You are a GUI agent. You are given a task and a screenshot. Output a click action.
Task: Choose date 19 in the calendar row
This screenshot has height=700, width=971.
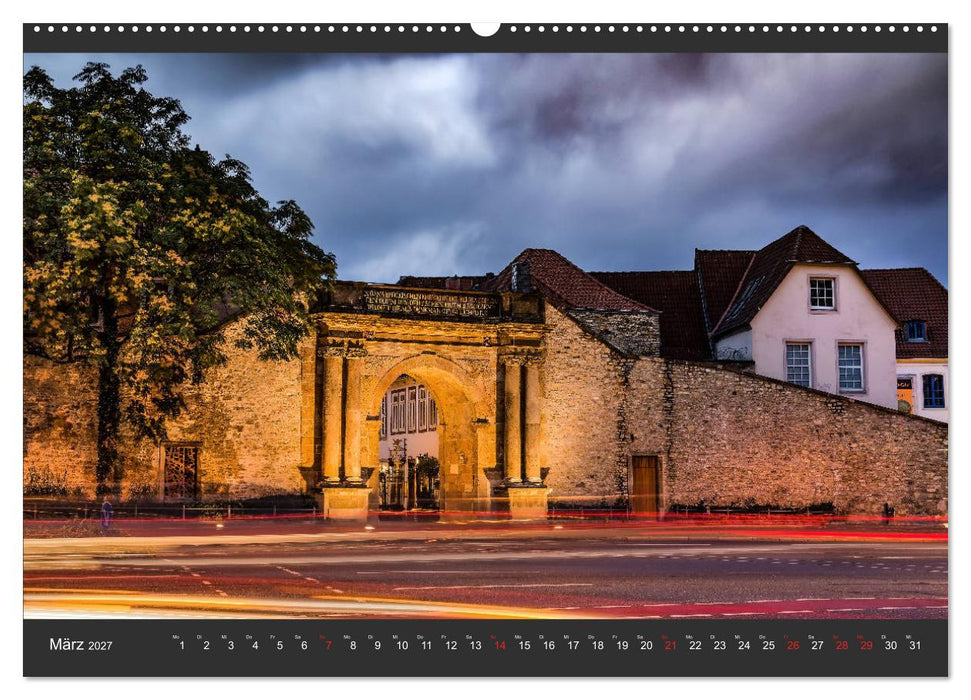622,645
